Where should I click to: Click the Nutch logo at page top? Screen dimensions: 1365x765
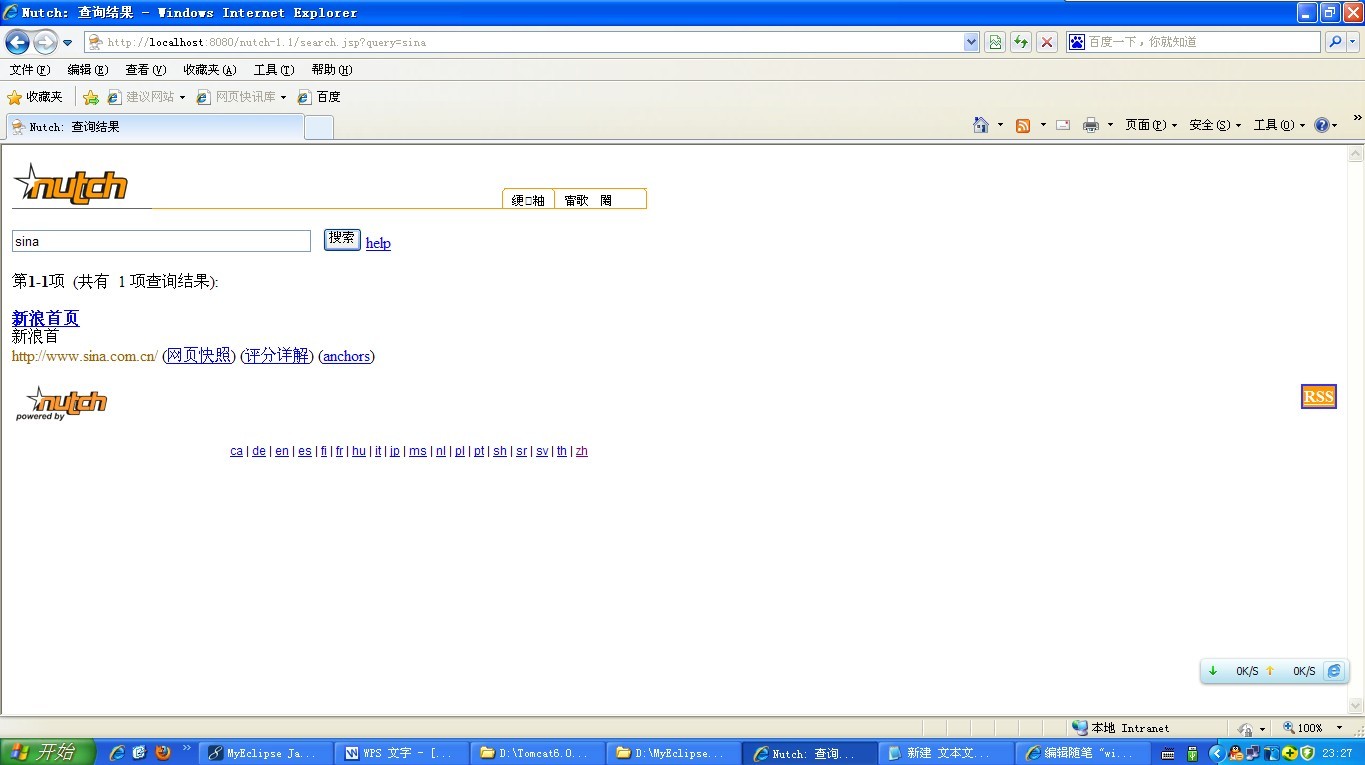coord(70,184)
